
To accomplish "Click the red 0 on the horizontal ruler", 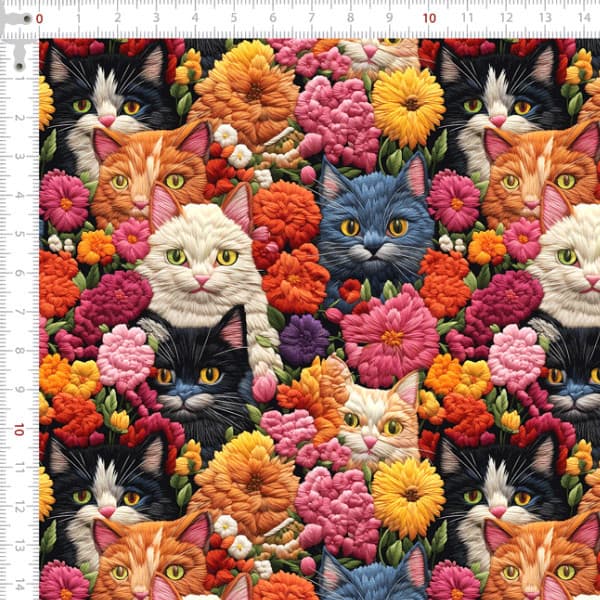I will pos(39,19).
